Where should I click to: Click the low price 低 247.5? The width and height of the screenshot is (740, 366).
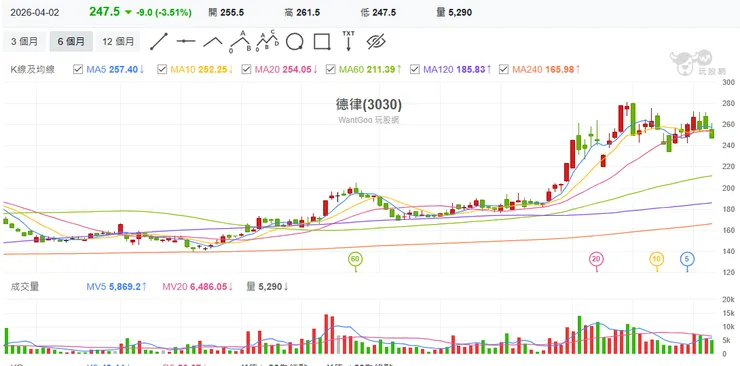(378, 13)
